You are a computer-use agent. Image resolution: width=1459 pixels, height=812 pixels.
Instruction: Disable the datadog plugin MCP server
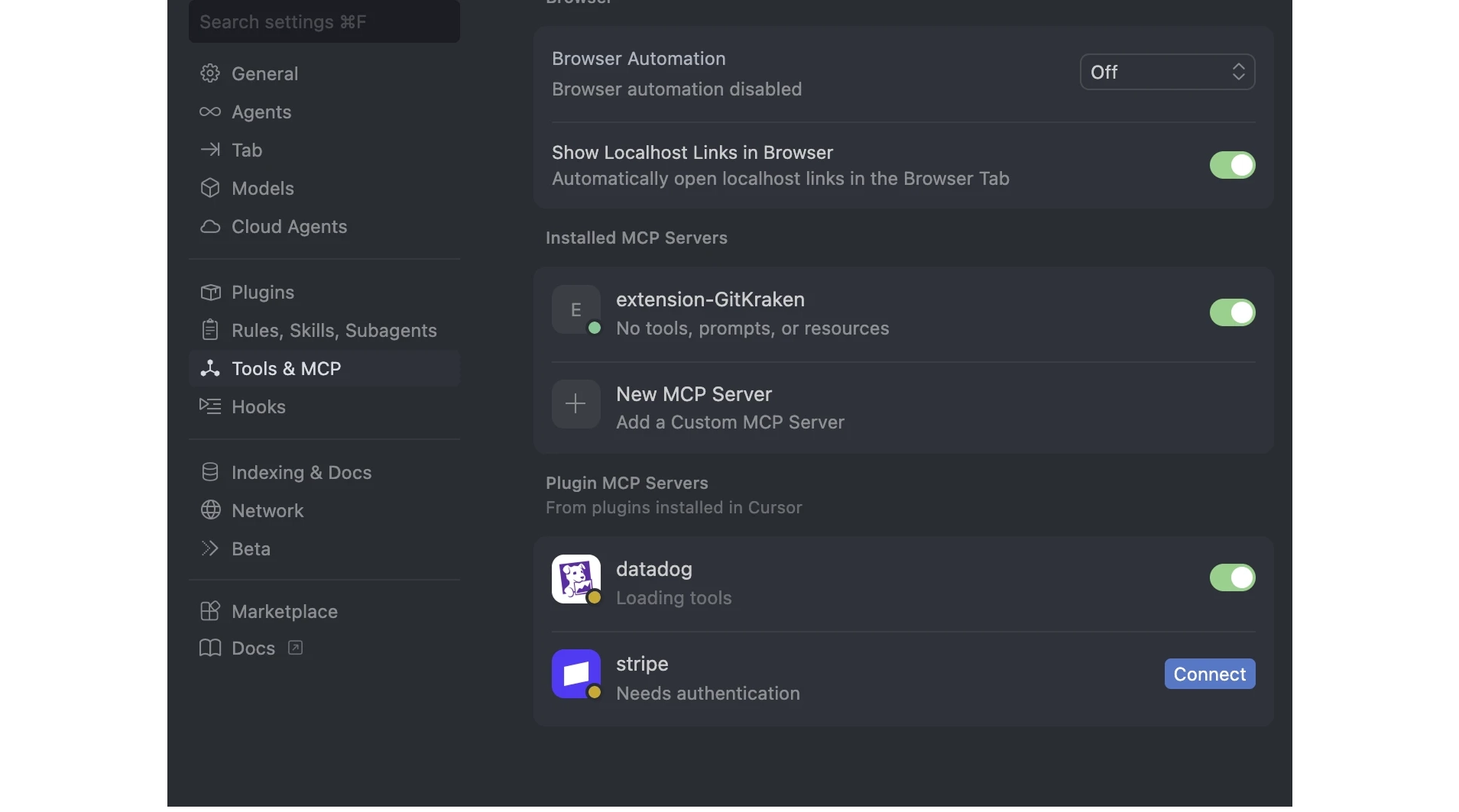click(1232, 577)
